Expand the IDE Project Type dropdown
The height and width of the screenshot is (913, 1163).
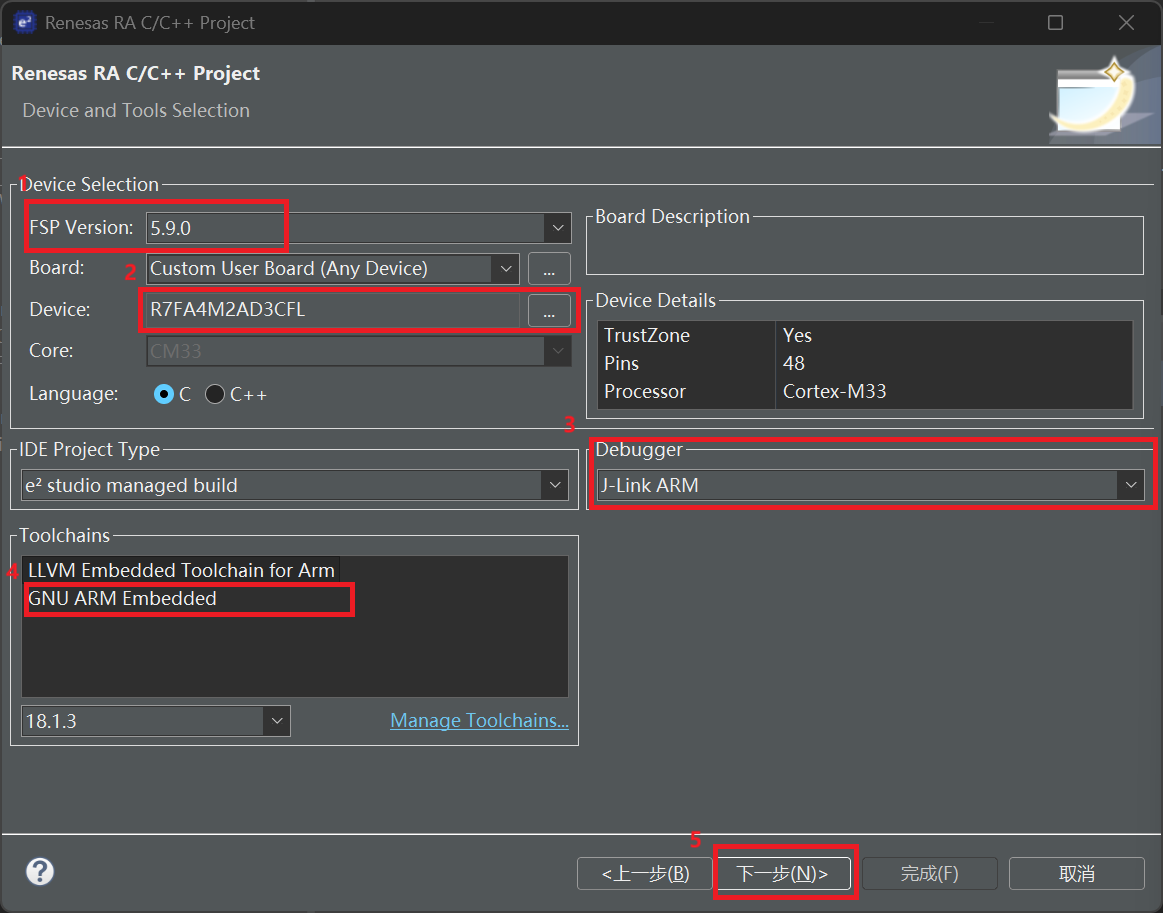pos(554,486)
